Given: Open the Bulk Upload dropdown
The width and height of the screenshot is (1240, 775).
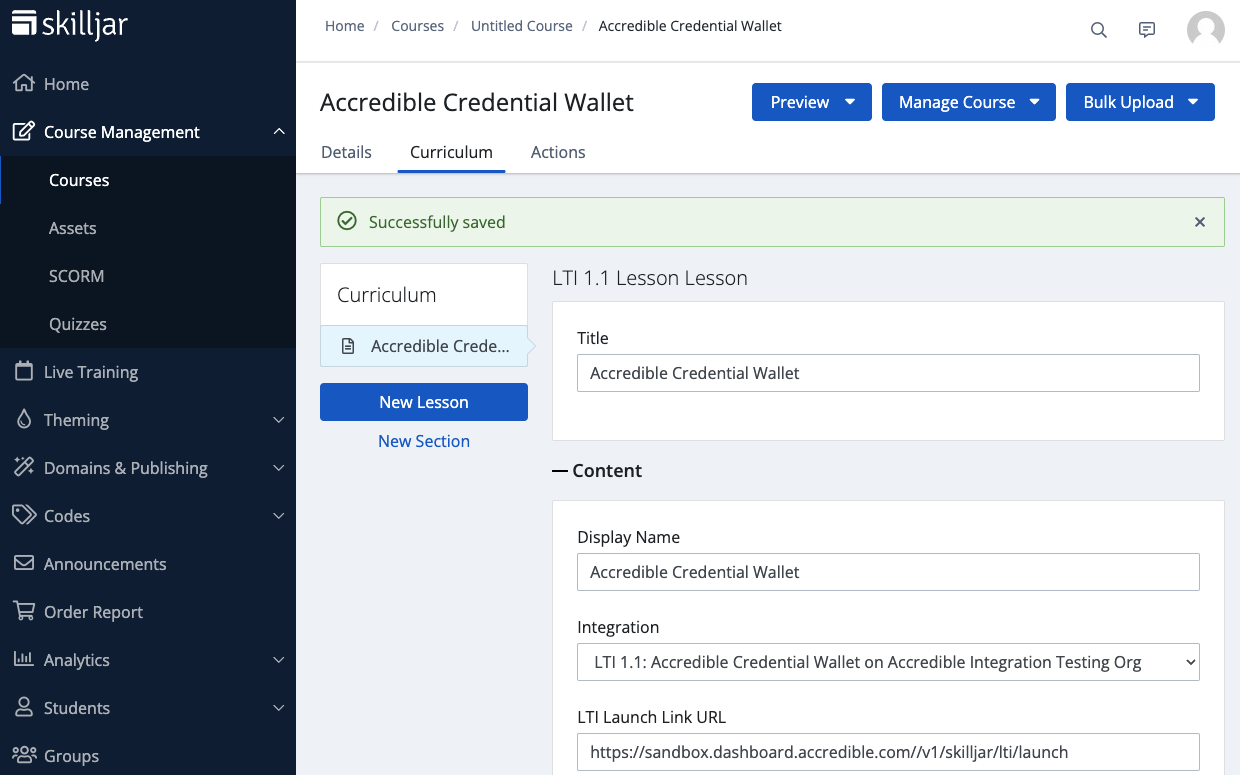Looking at the screenshot, I should (1140, 102).
